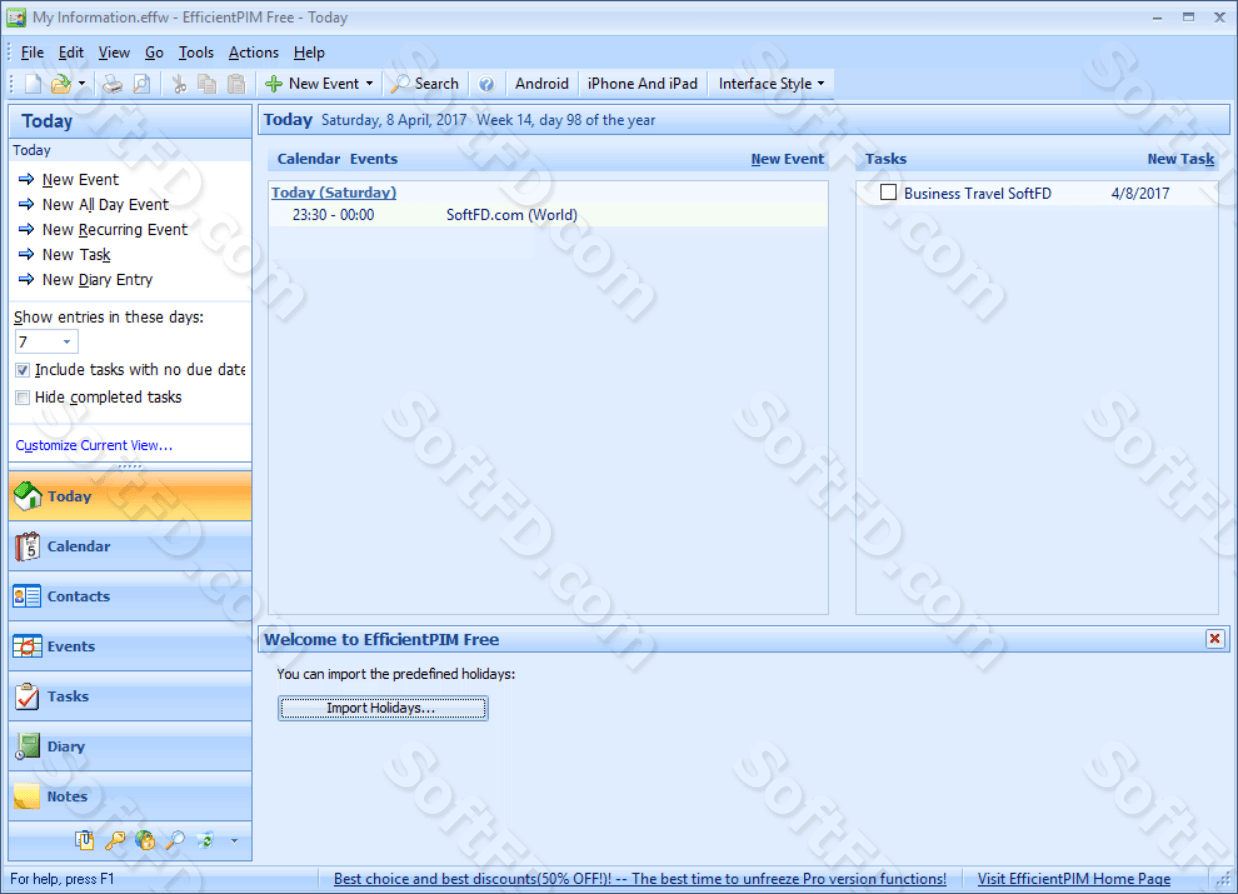Image resolution: width=1238 pixels, height=894 pixels.
Task: Click the globe with padlock icon
Action: [x=145, y=841]
